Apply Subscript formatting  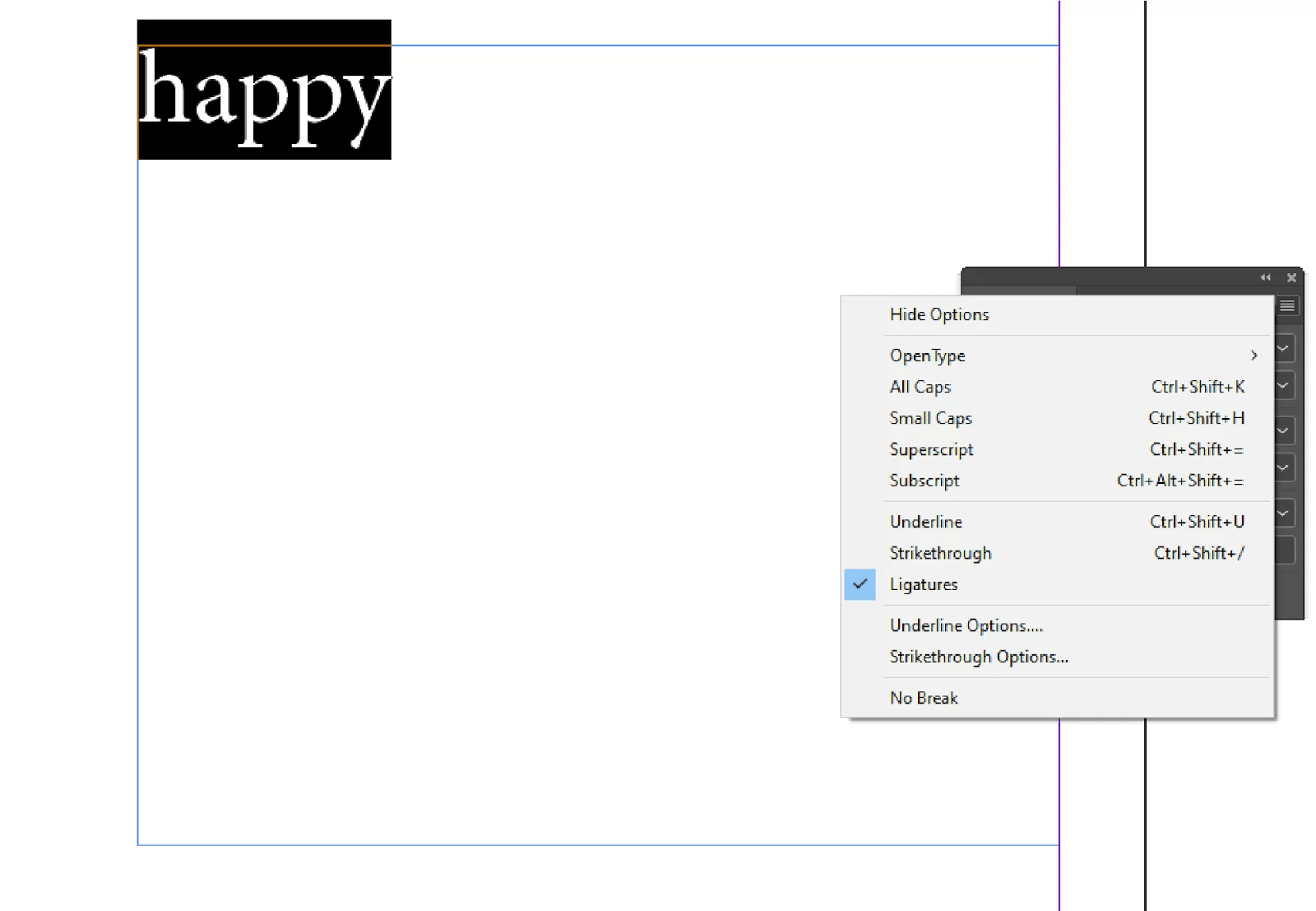point(924,481)
